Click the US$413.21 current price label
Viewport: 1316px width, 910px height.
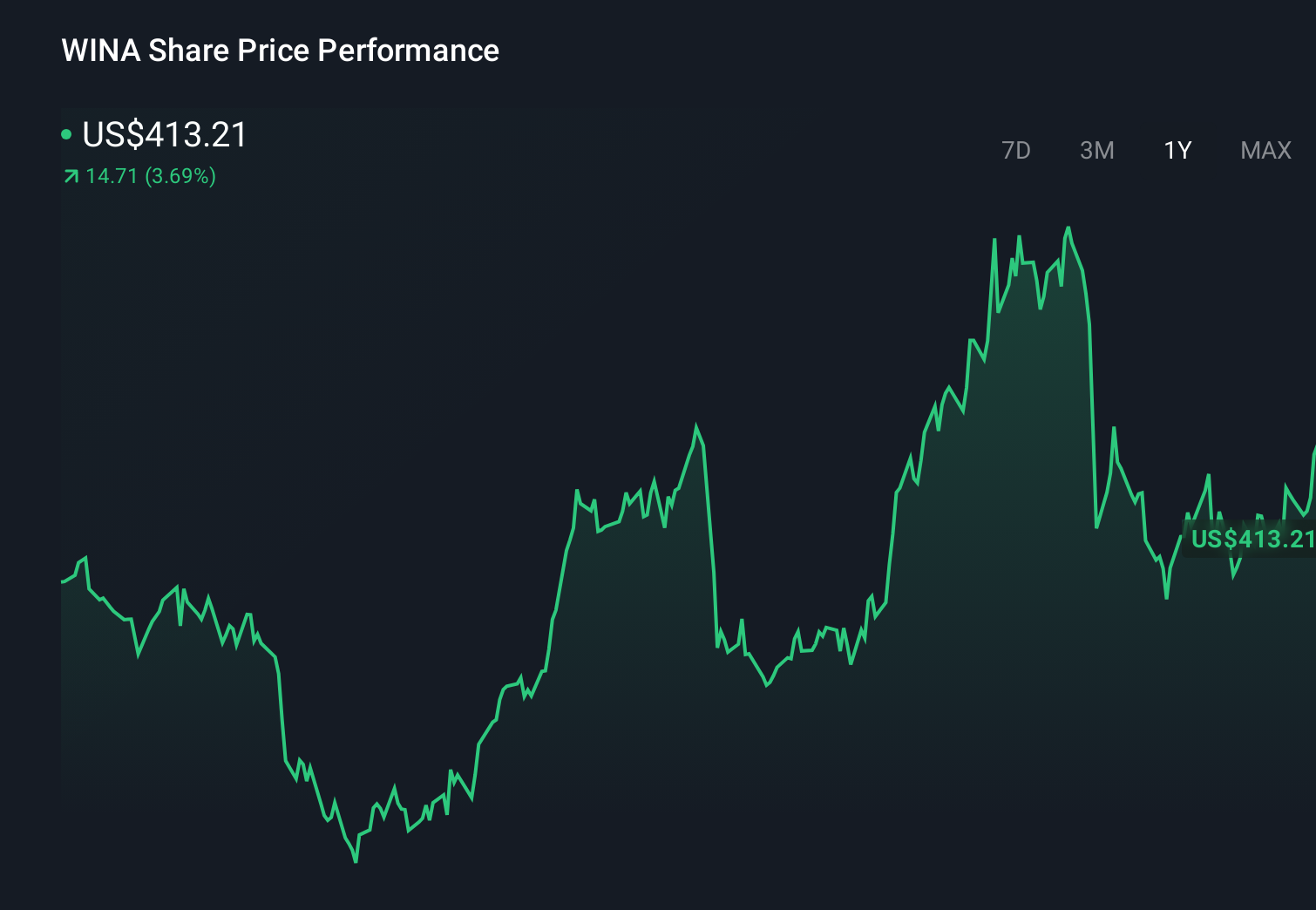click(x=164, y=135)
